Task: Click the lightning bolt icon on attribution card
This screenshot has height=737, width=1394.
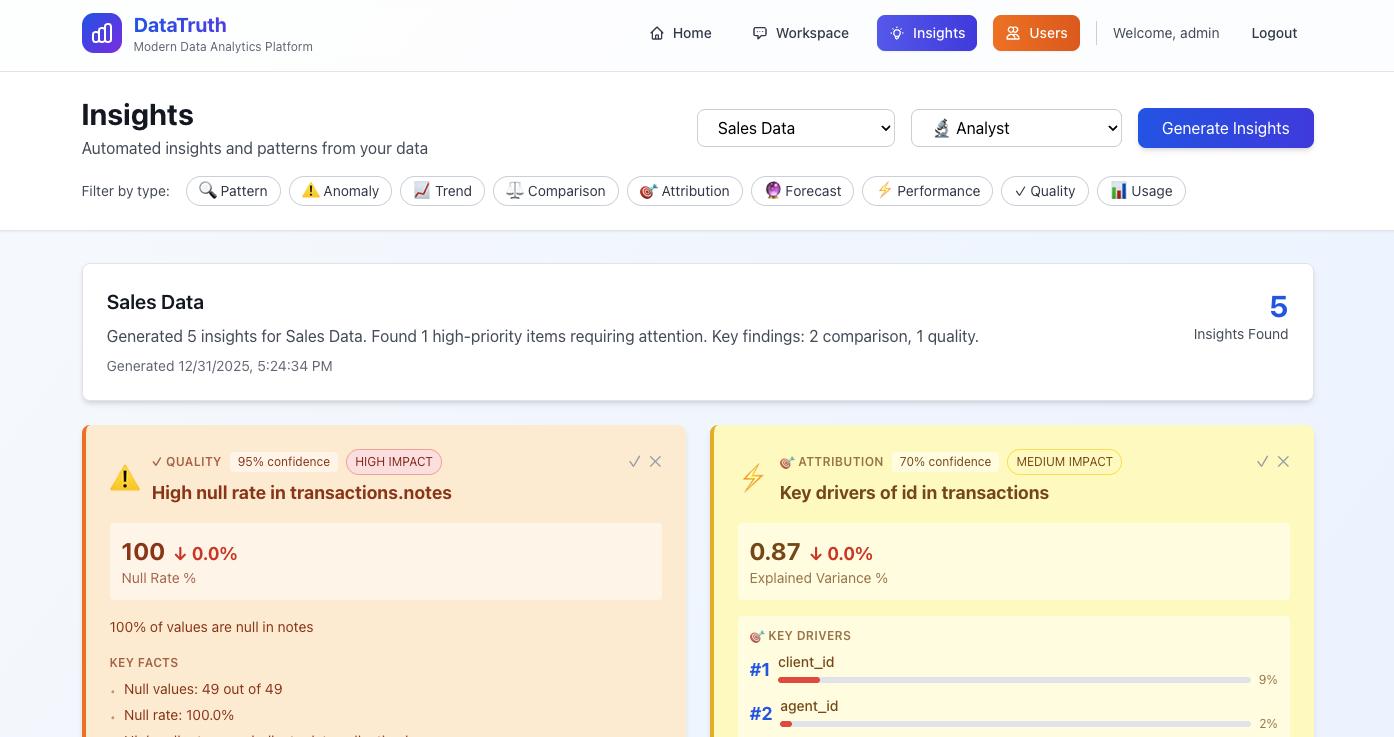Action: [x=752, y=478]
